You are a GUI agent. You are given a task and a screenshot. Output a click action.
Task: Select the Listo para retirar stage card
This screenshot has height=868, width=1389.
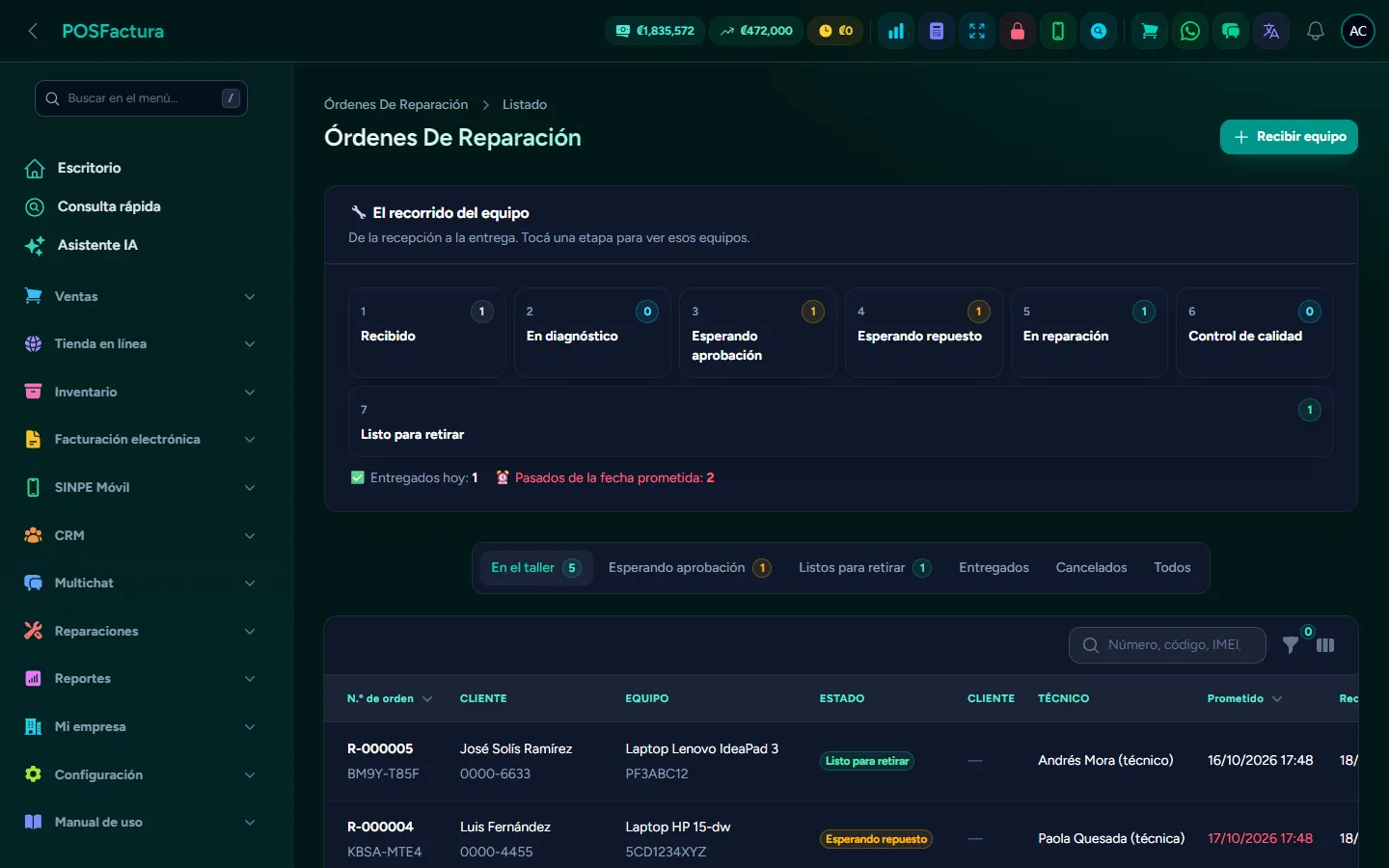tap(841, 421)
